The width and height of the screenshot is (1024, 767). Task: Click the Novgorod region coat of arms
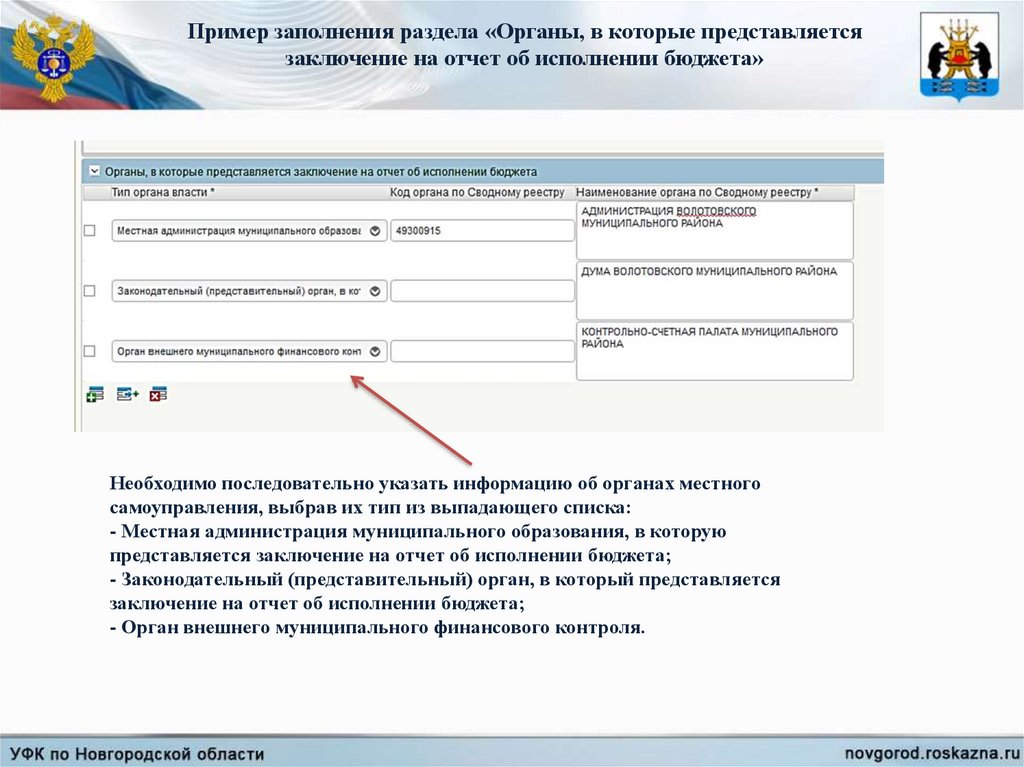[x=959, y=57]
